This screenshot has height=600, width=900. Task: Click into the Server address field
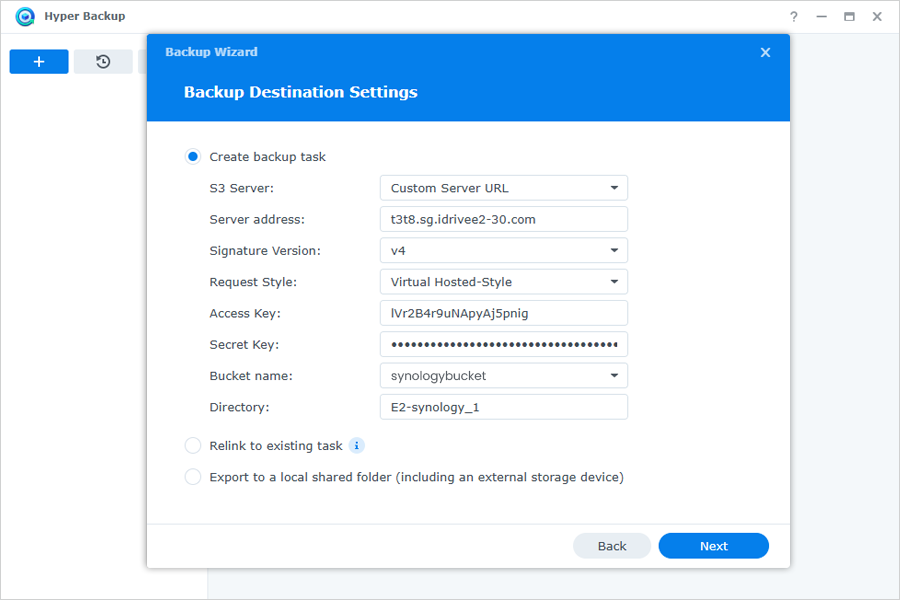503,219
